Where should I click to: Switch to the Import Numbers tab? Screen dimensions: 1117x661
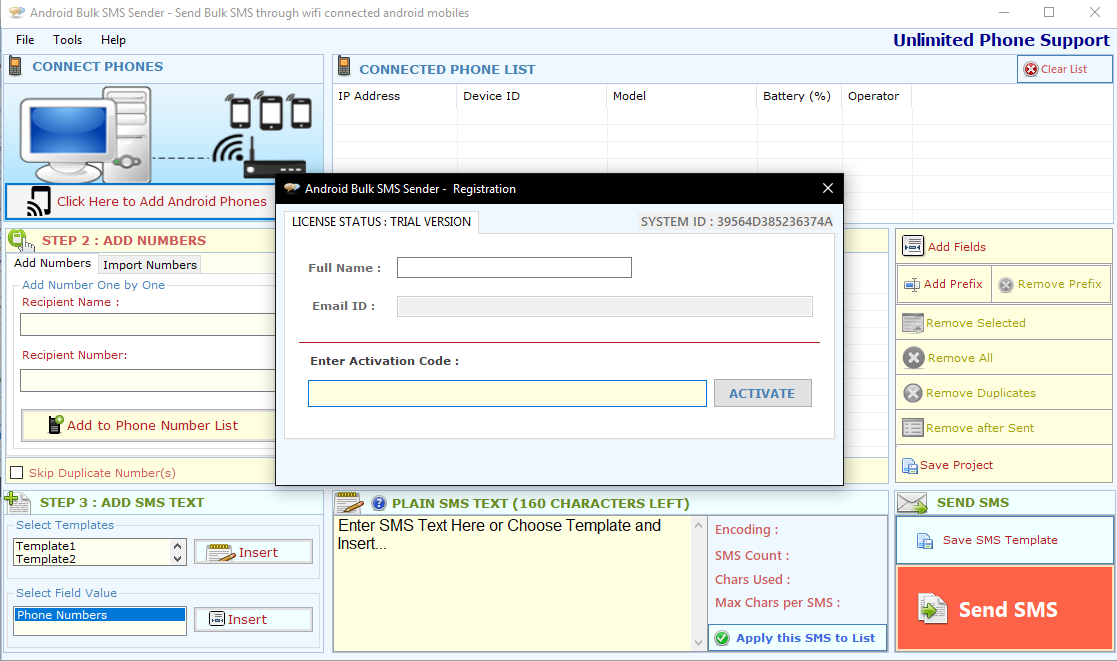(150, 265)
